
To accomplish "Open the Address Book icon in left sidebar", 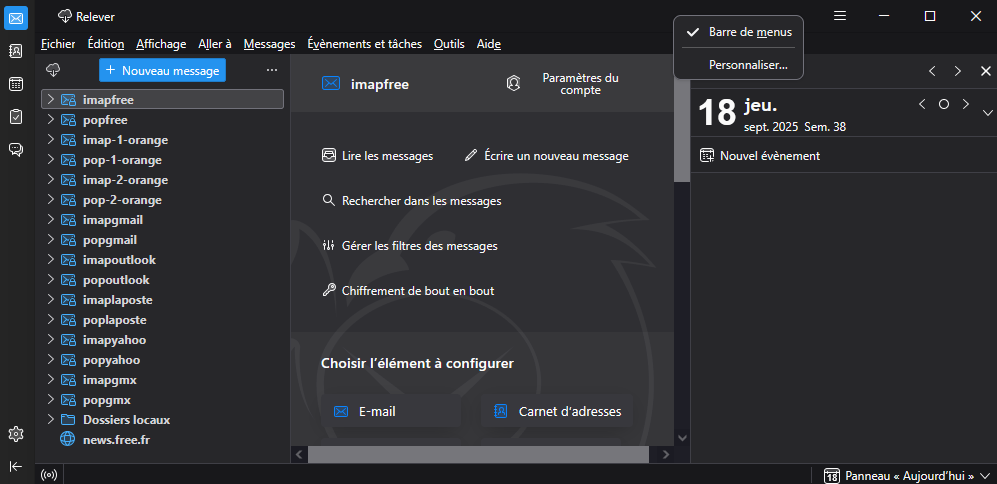I will 16,50.
